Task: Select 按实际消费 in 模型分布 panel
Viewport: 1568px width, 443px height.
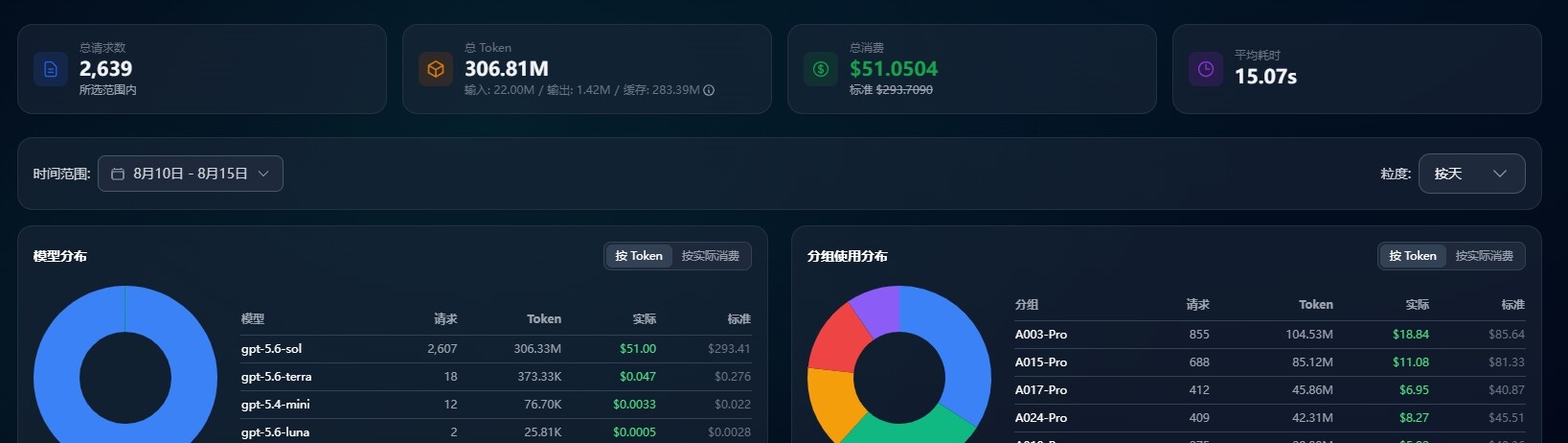Action: click(710, 256)
